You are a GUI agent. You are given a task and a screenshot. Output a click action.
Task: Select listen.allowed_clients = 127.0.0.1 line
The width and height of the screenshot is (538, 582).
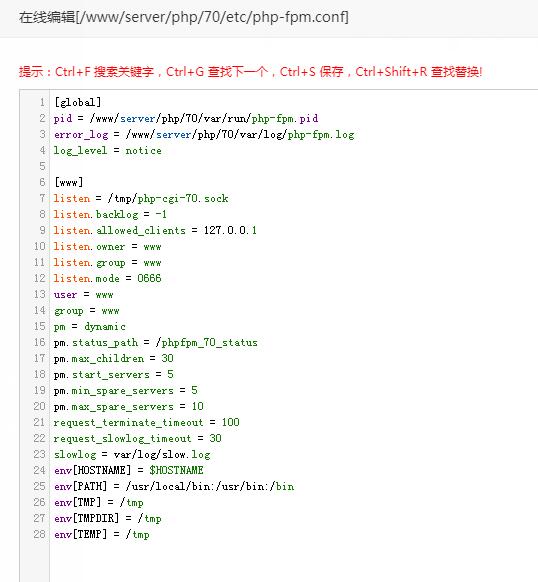155,230
